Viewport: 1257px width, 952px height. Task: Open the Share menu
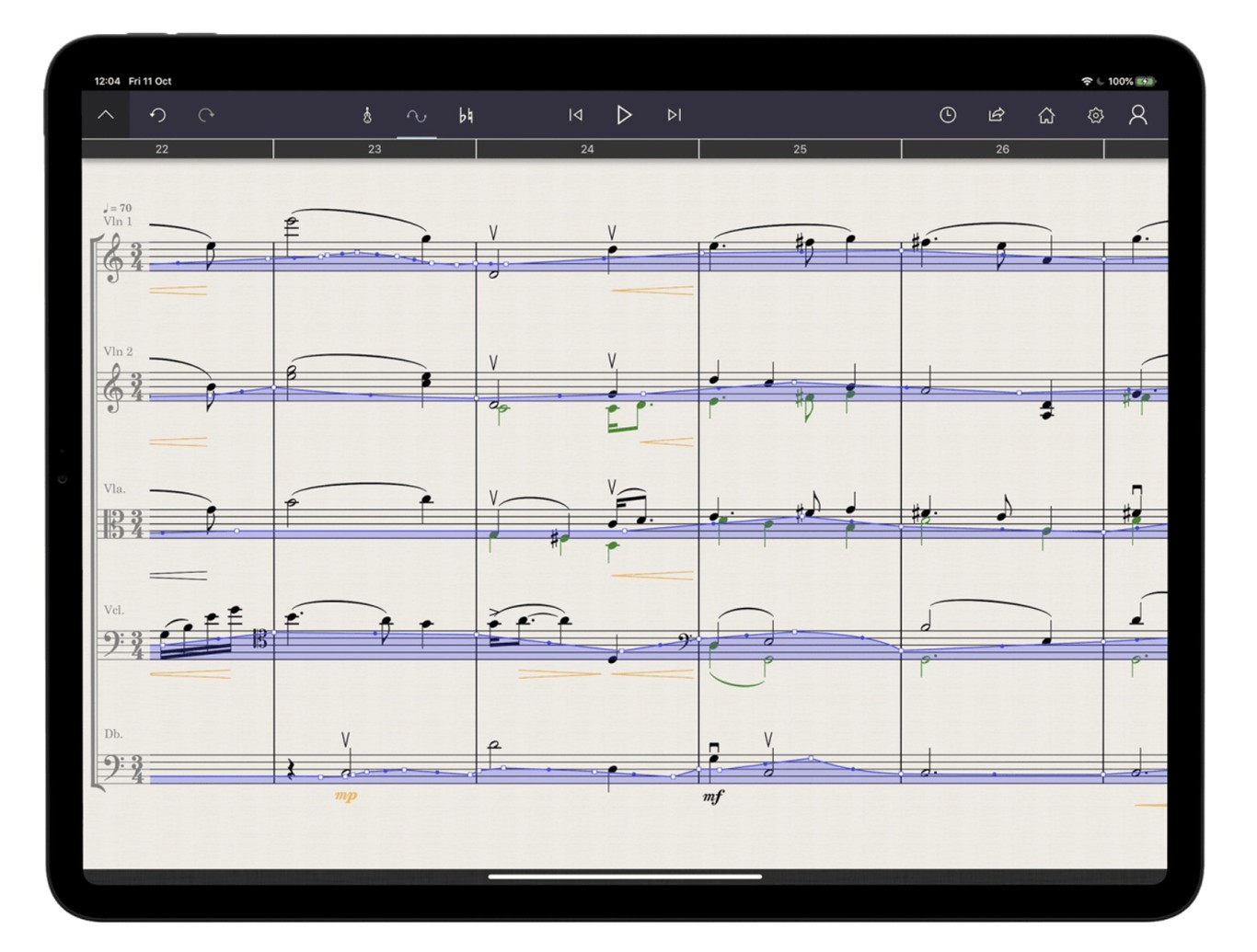tap(997, 114)
